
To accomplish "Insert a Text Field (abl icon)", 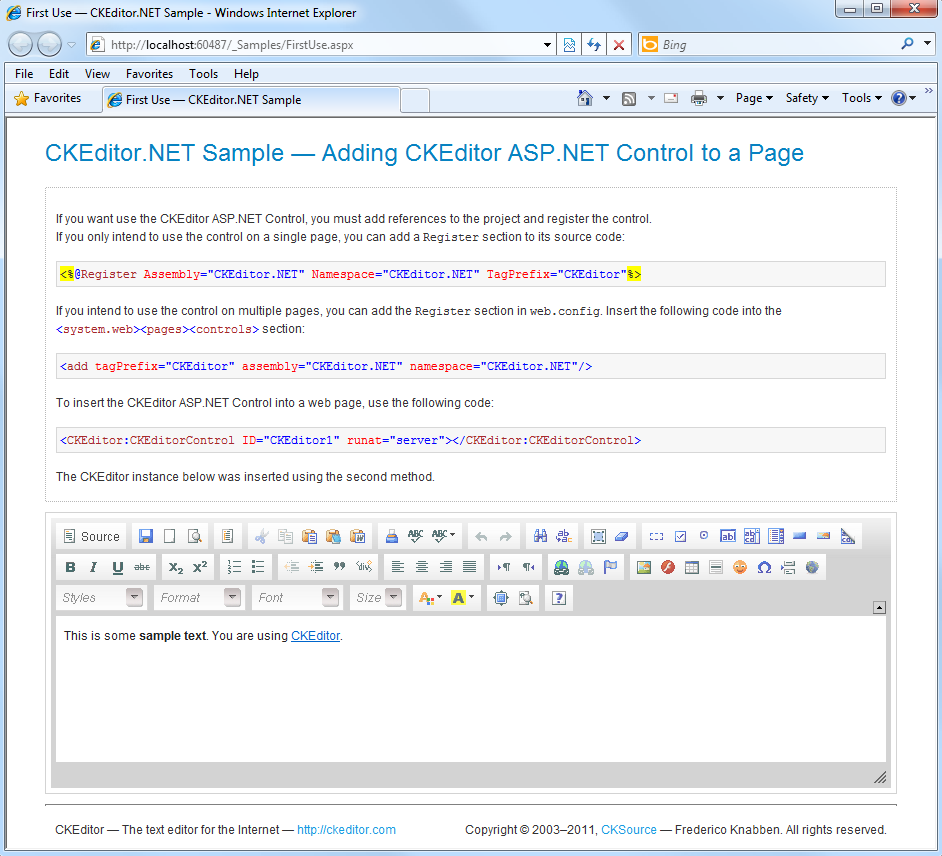I will click(x=728, y=536).
